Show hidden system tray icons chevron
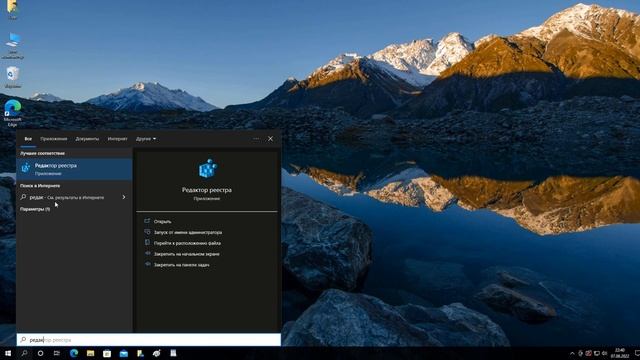 (x=572, y=353)
